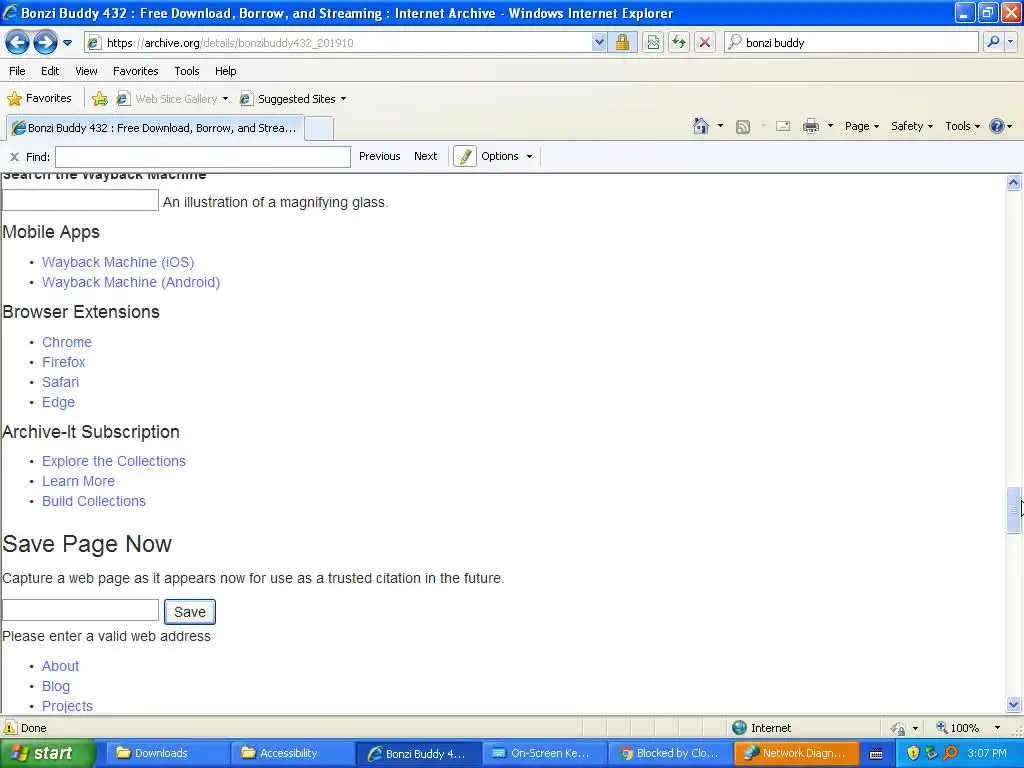Click the Find text input field
This screenshot has width=1024, height=768.
coord(203,157)
